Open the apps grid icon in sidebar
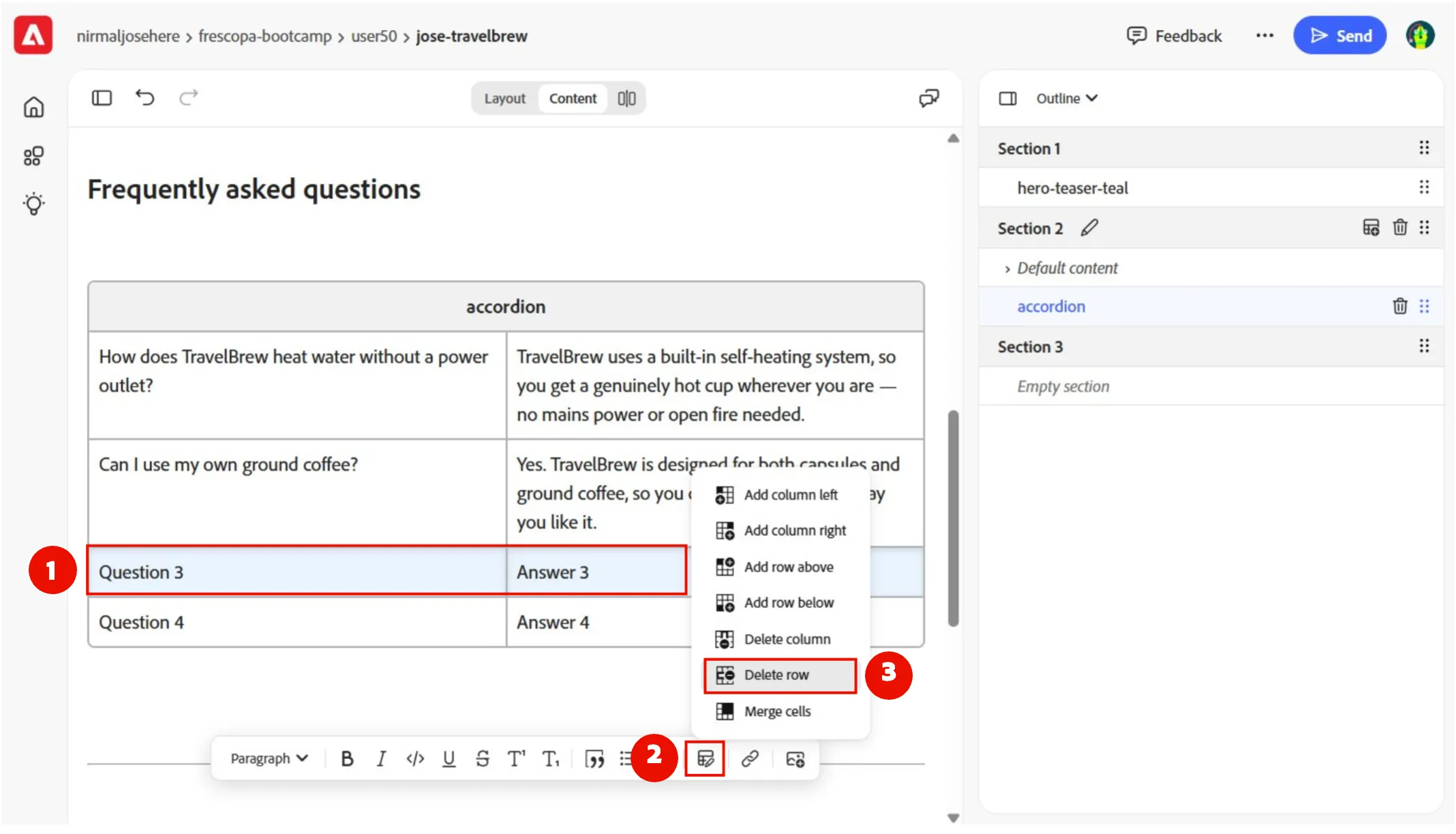Viewport: 1456px width, 834px height. 33,156
